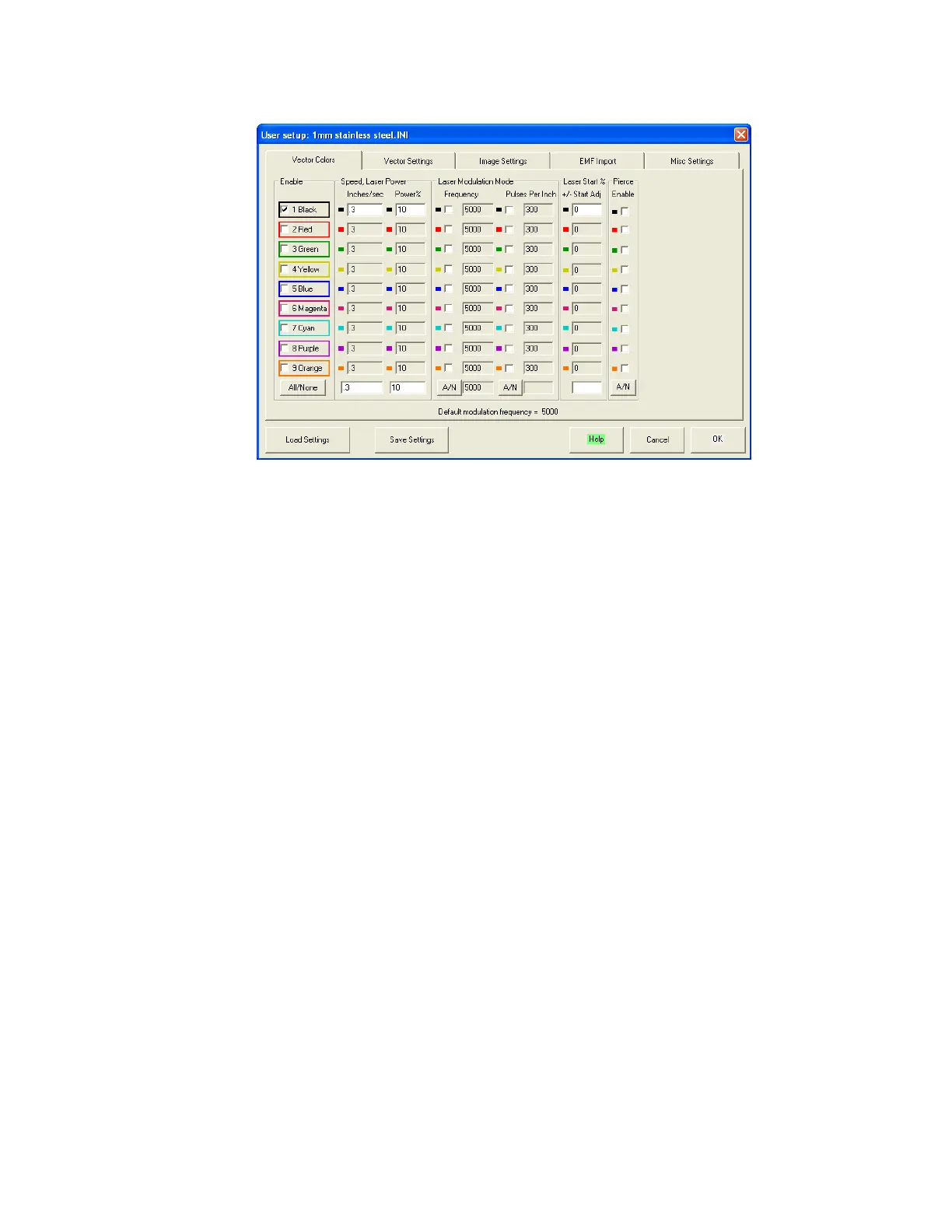This screenshot has width=952, height=1232.
Task: Click the Blue row Power% field
Action: (411, 289)
